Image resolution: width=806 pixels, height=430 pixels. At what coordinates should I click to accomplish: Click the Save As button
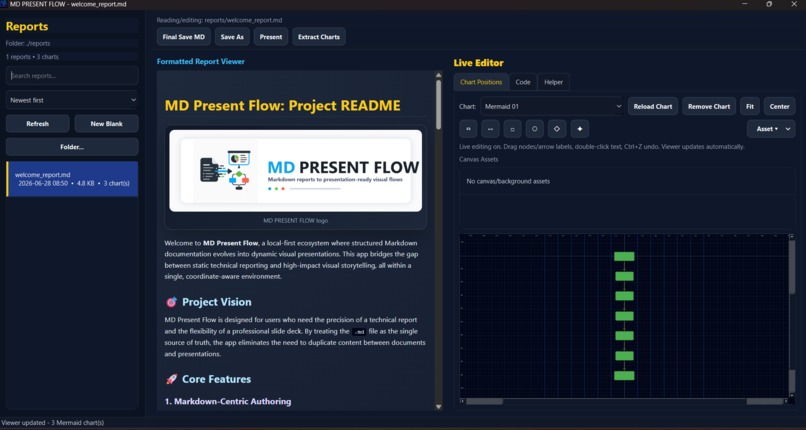coord(232,37)
